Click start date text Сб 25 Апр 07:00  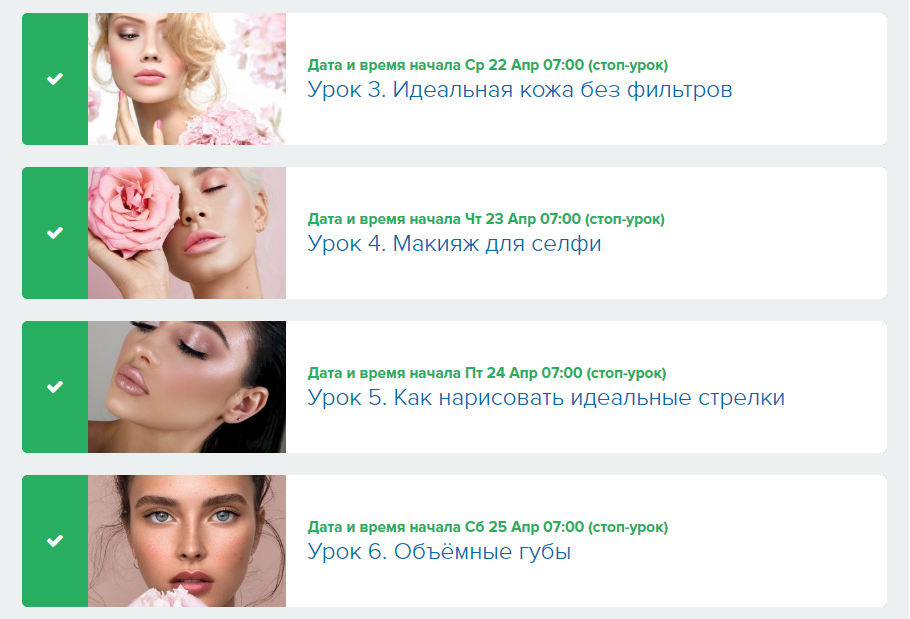[524, 527]
